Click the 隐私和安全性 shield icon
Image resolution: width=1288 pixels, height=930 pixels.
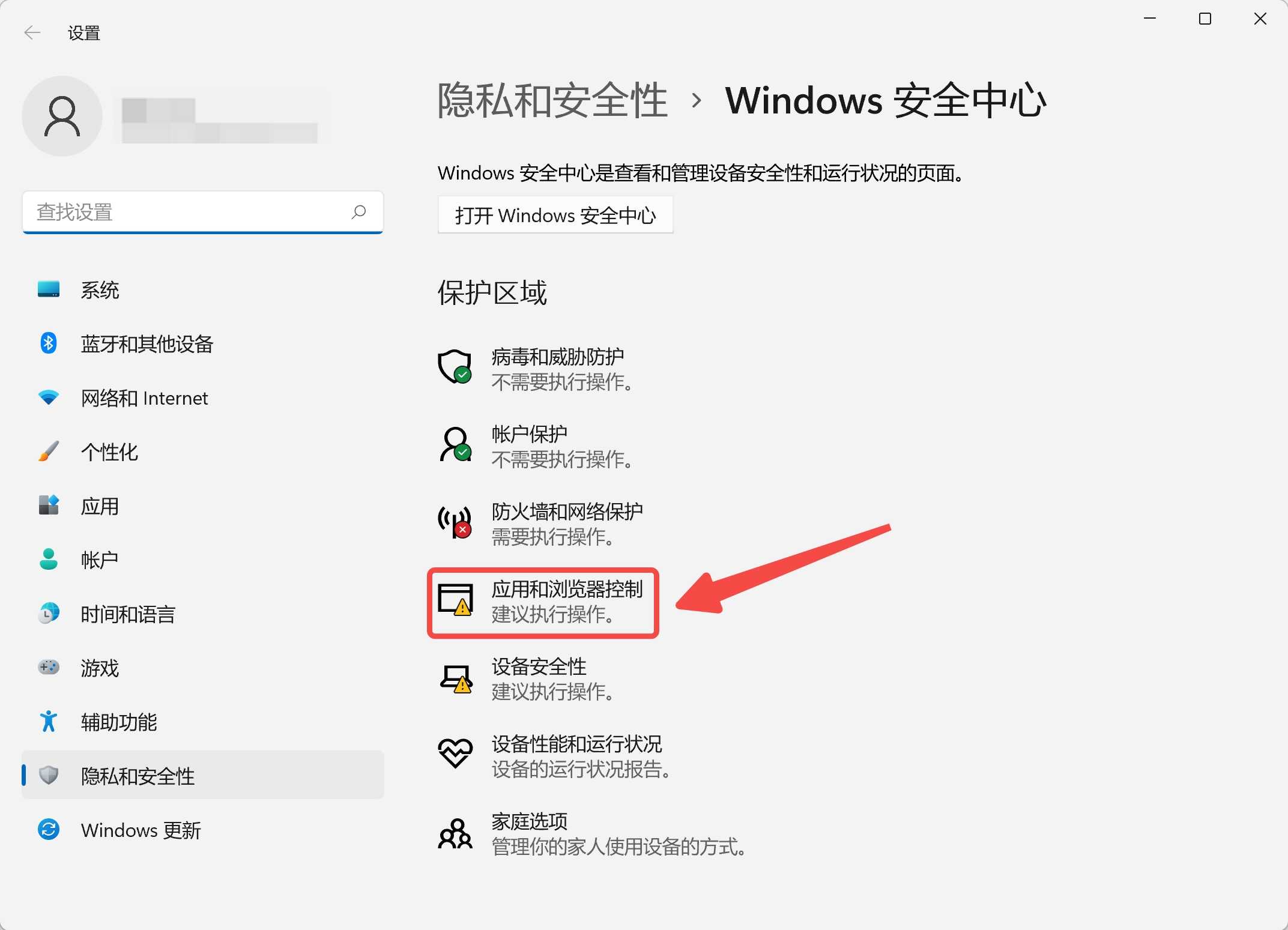click(49, 775)
